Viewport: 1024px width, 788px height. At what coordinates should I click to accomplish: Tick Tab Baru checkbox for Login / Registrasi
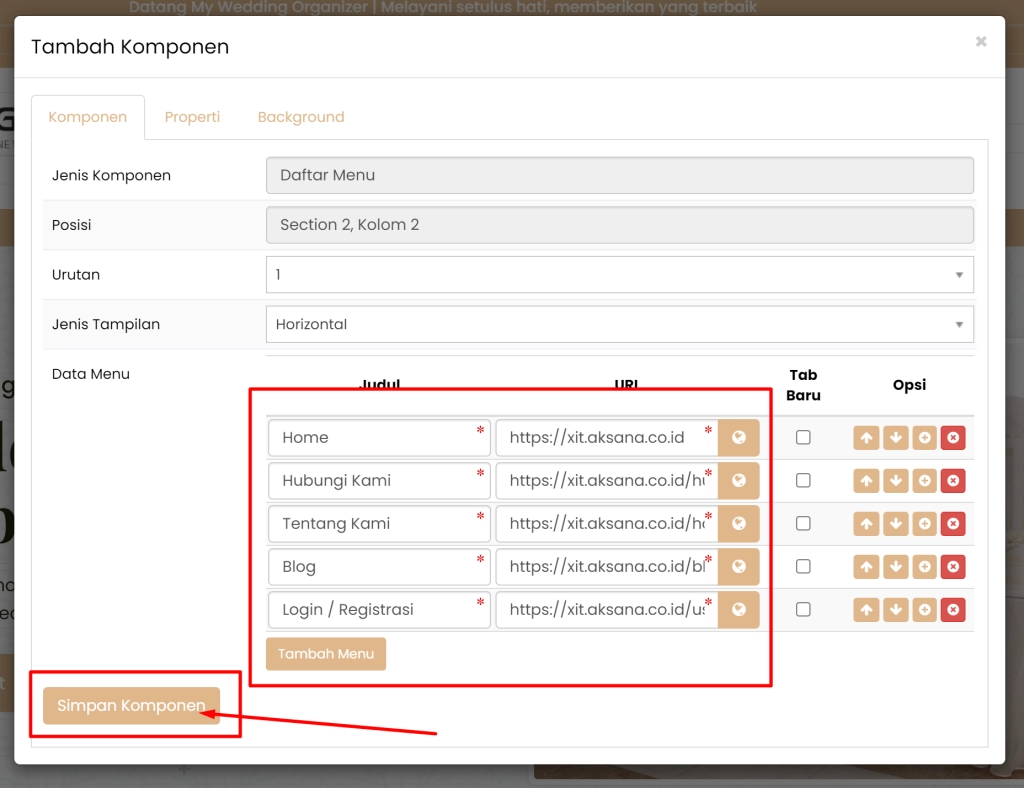pyautogui.click(x=803, y=610)
